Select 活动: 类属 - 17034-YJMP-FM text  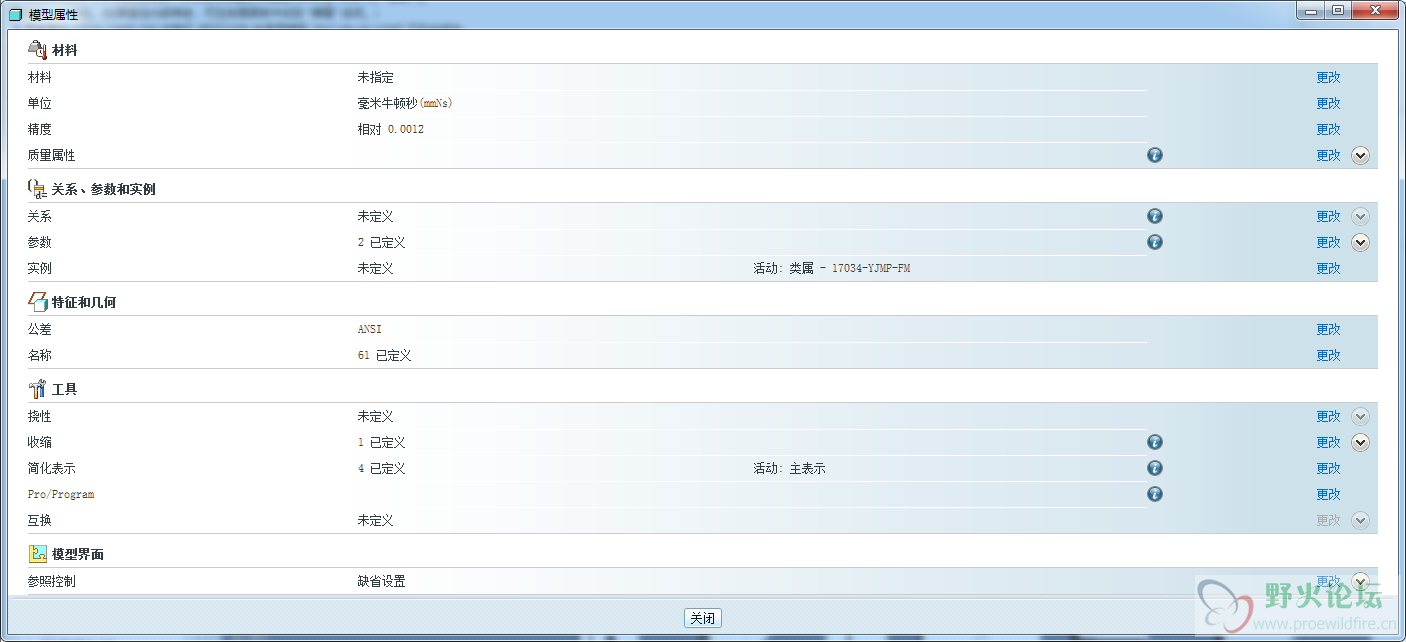tap(832, 268)
